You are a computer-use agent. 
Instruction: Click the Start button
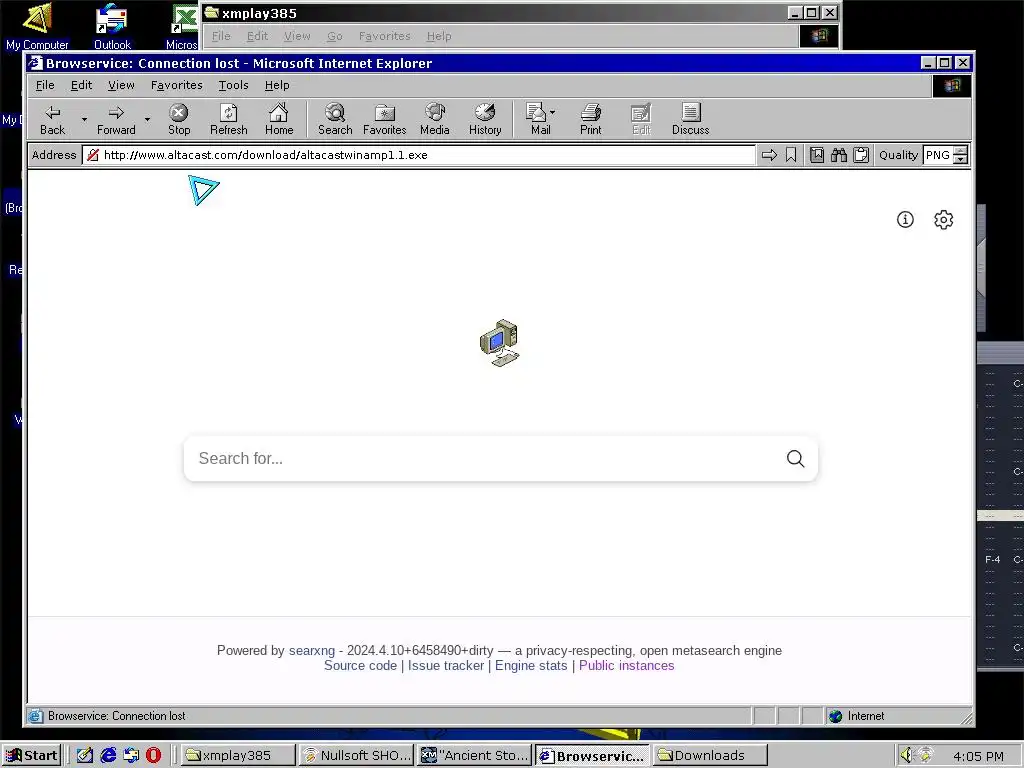pyautogui.click(x=31, y=756)
